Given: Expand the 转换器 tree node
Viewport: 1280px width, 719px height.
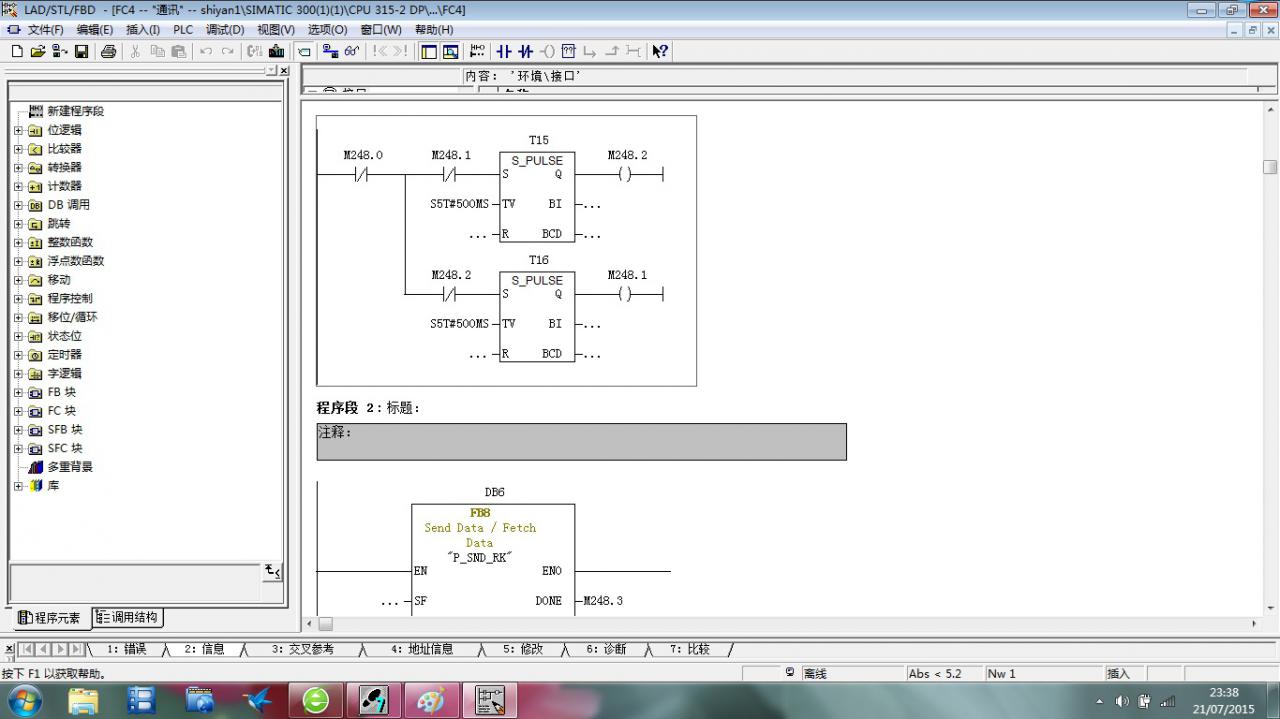Looking at the screenshot, I should [18, 167].
